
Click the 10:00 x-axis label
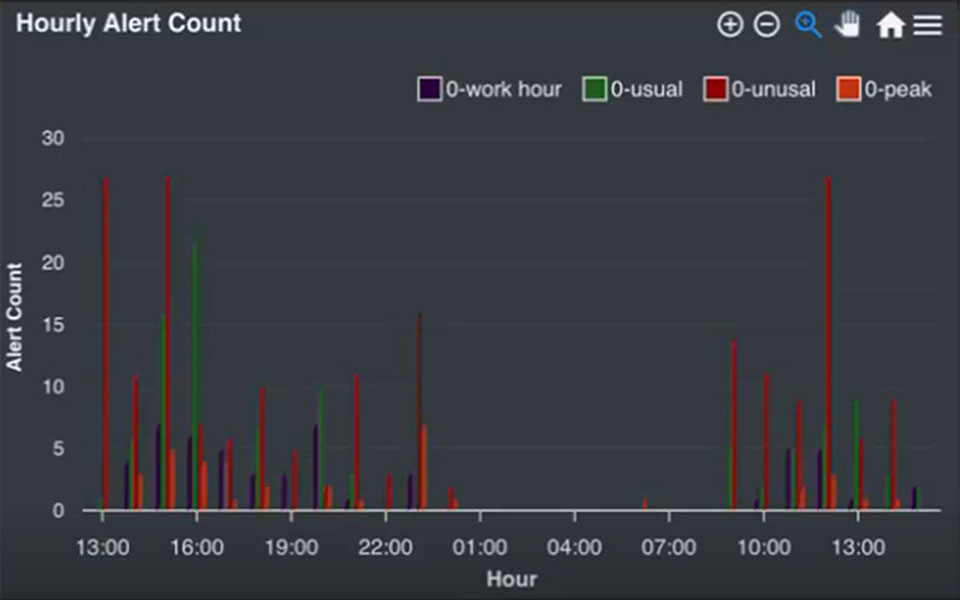pyautogui.click(x=763, y=547)
